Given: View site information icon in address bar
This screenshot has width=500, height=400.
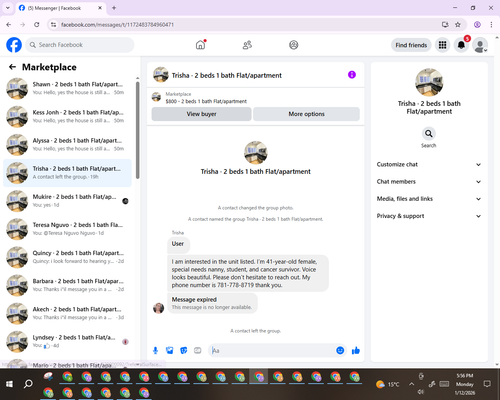Looking at the screenshot, I should [x=53, y=24].
